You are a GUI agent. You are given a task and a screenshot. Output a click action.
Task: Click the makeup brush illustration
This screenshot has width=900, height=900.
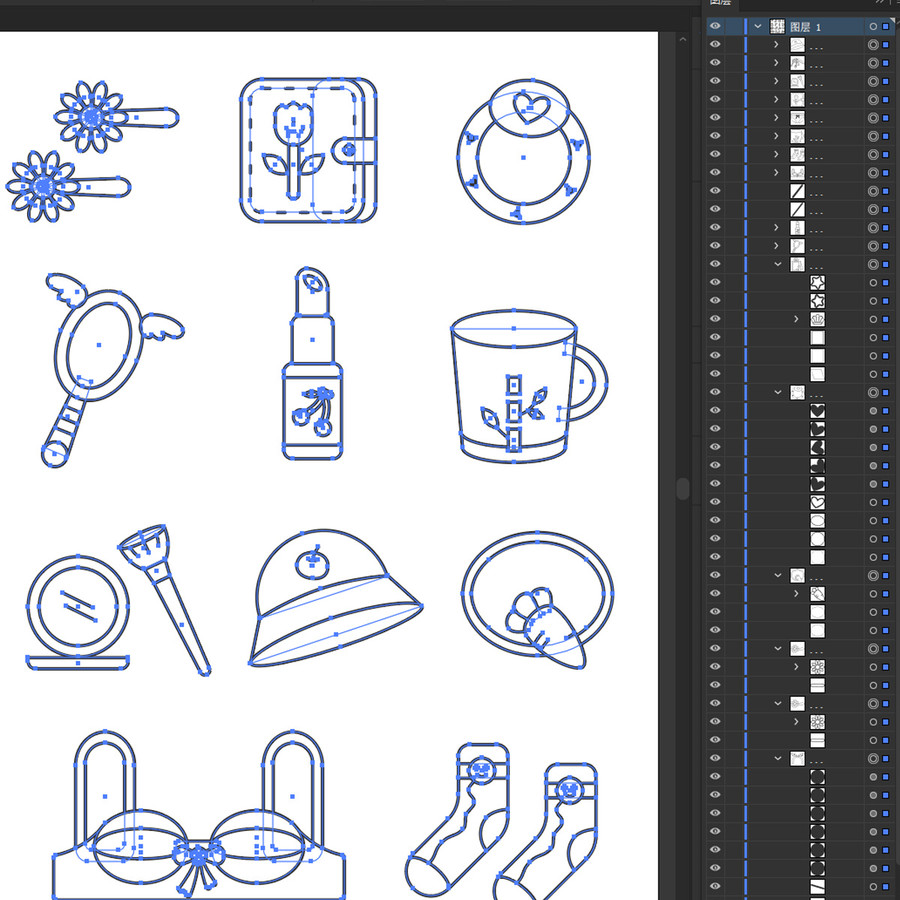click(165, 600)
